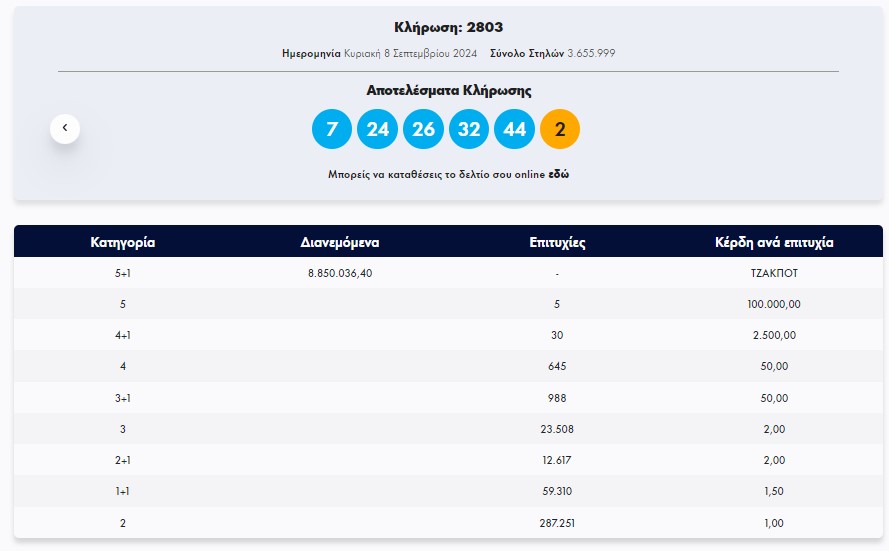Click the 'Ημερομηνία' label
Viewport: 889px width, 551px height.
tap(311, 53)
